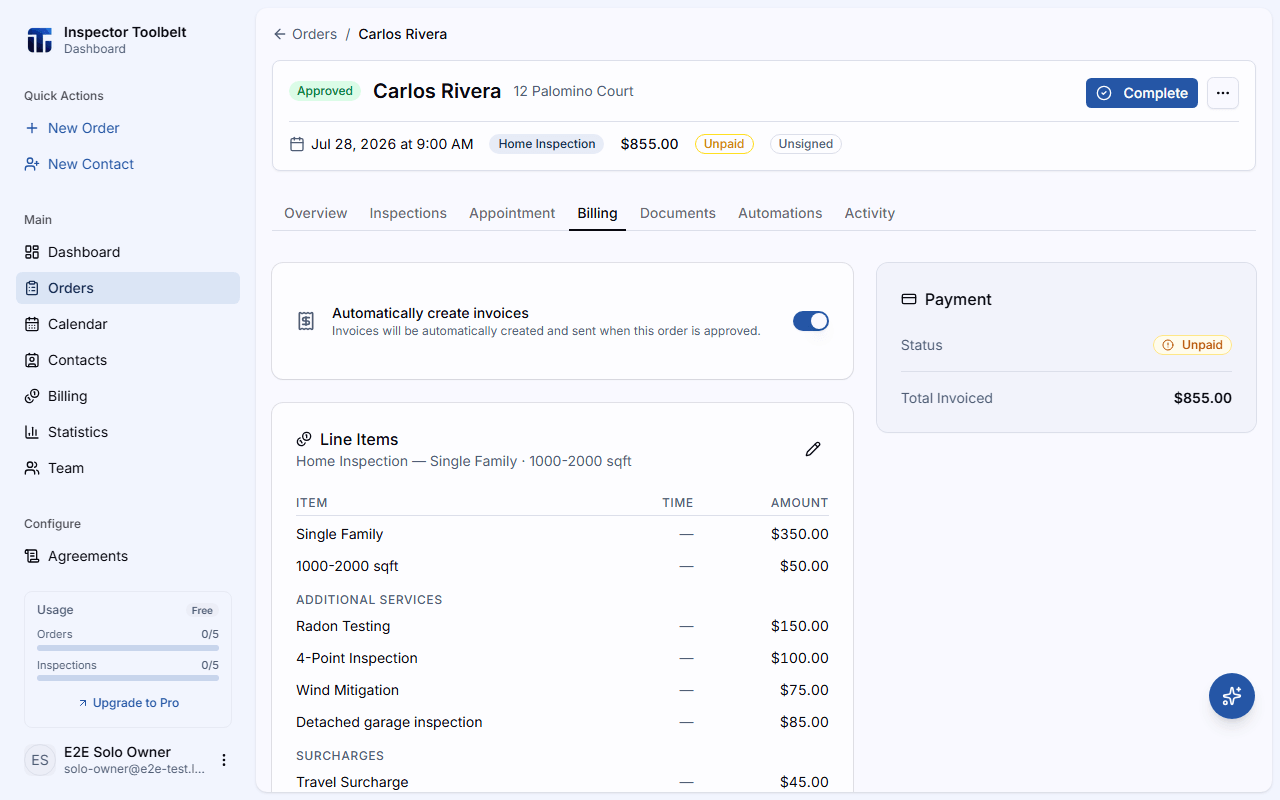Click the Inspector Toolbelt logo icon

click(39, 40)
